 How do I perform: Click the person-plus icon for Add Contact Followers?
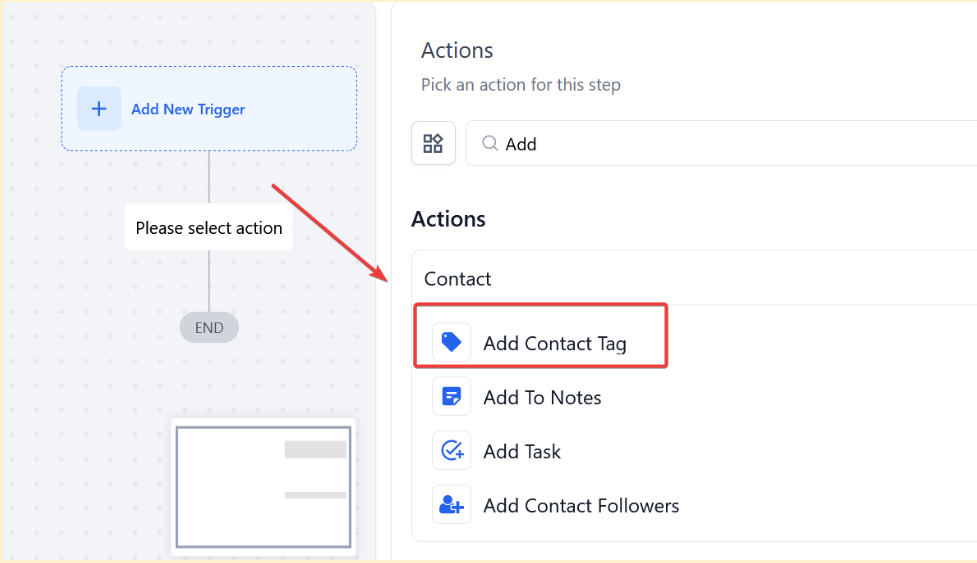click(x=451, y=505)
